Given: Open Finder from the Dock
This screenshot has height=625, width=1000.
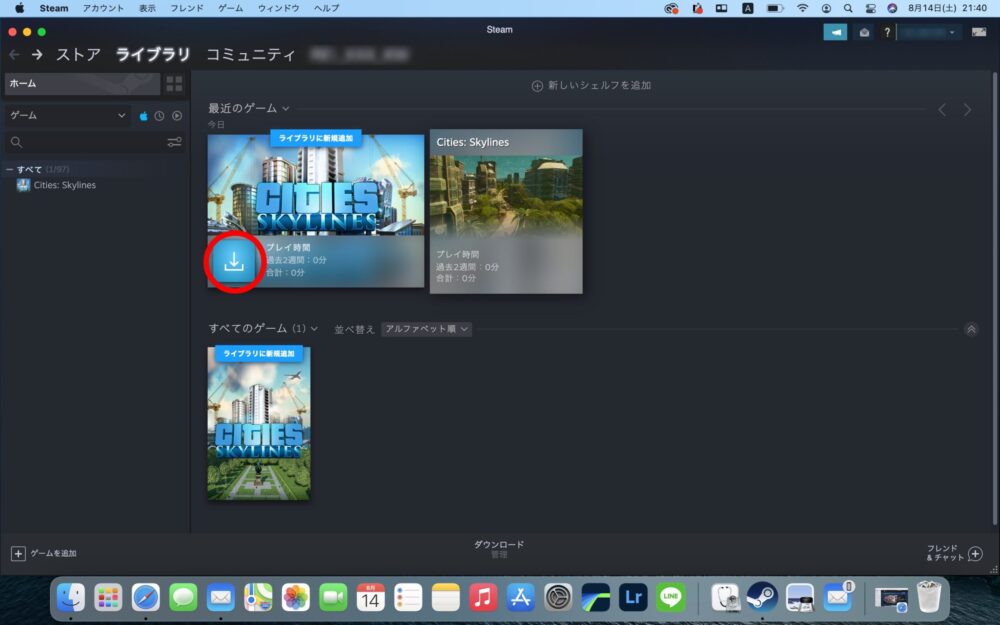Looking at the screenshot, I should pos(71,598).
